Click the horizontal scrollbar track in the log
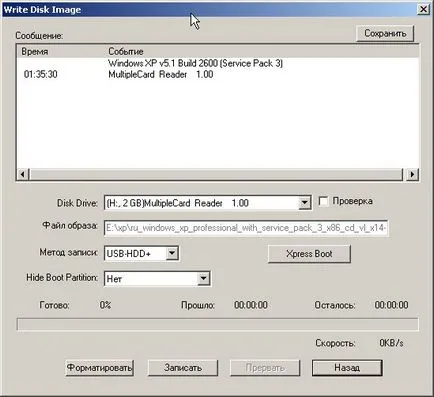Screen dimensions: 434x397 coord(216,174)
